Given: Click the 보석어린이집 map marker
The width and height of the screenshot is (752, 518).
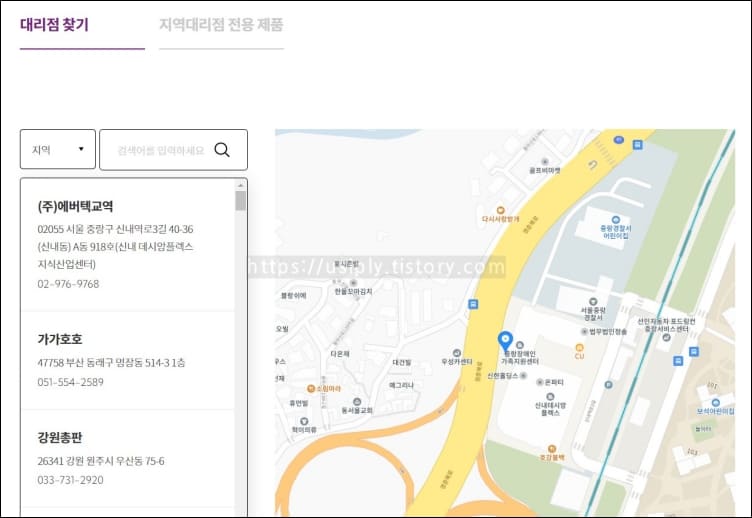Looking at the screenshot, I should [716, 402].
